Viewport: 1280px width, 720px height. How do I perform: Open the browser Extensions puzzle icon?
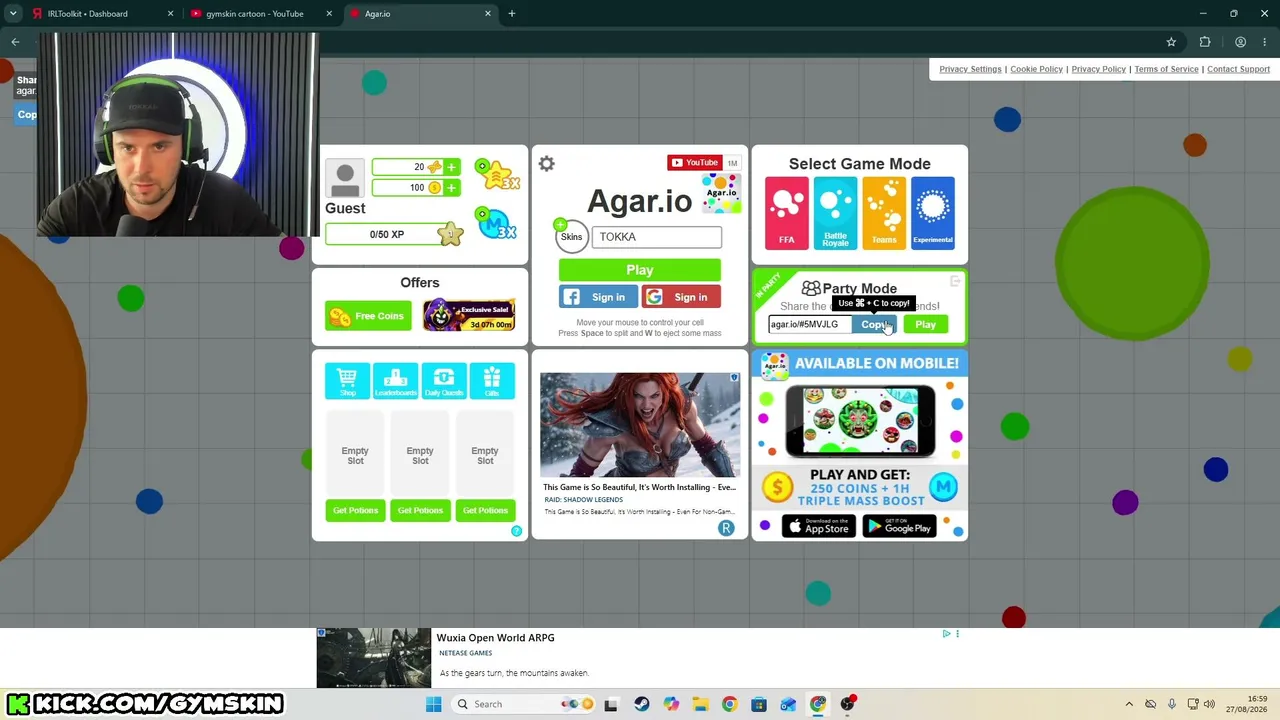1205,42
